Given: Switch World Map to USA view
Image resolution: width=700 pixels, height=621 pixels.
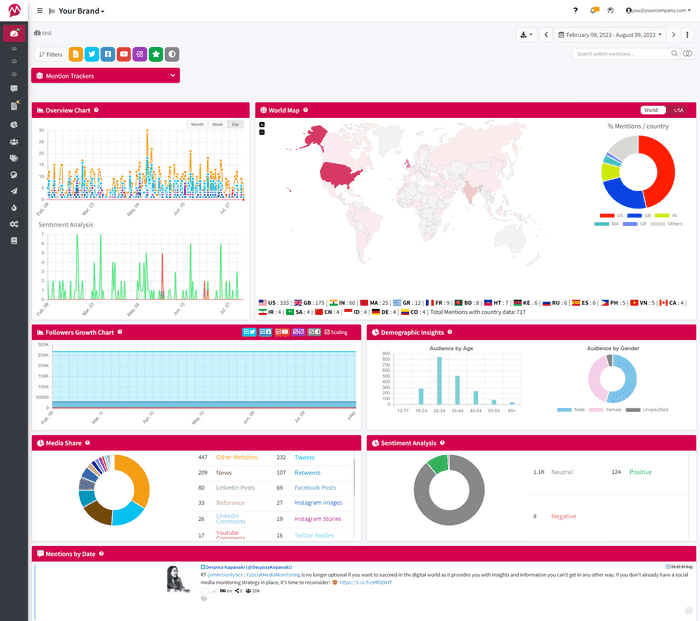Looking at the screenshot, I should click(x=679, y=110).
